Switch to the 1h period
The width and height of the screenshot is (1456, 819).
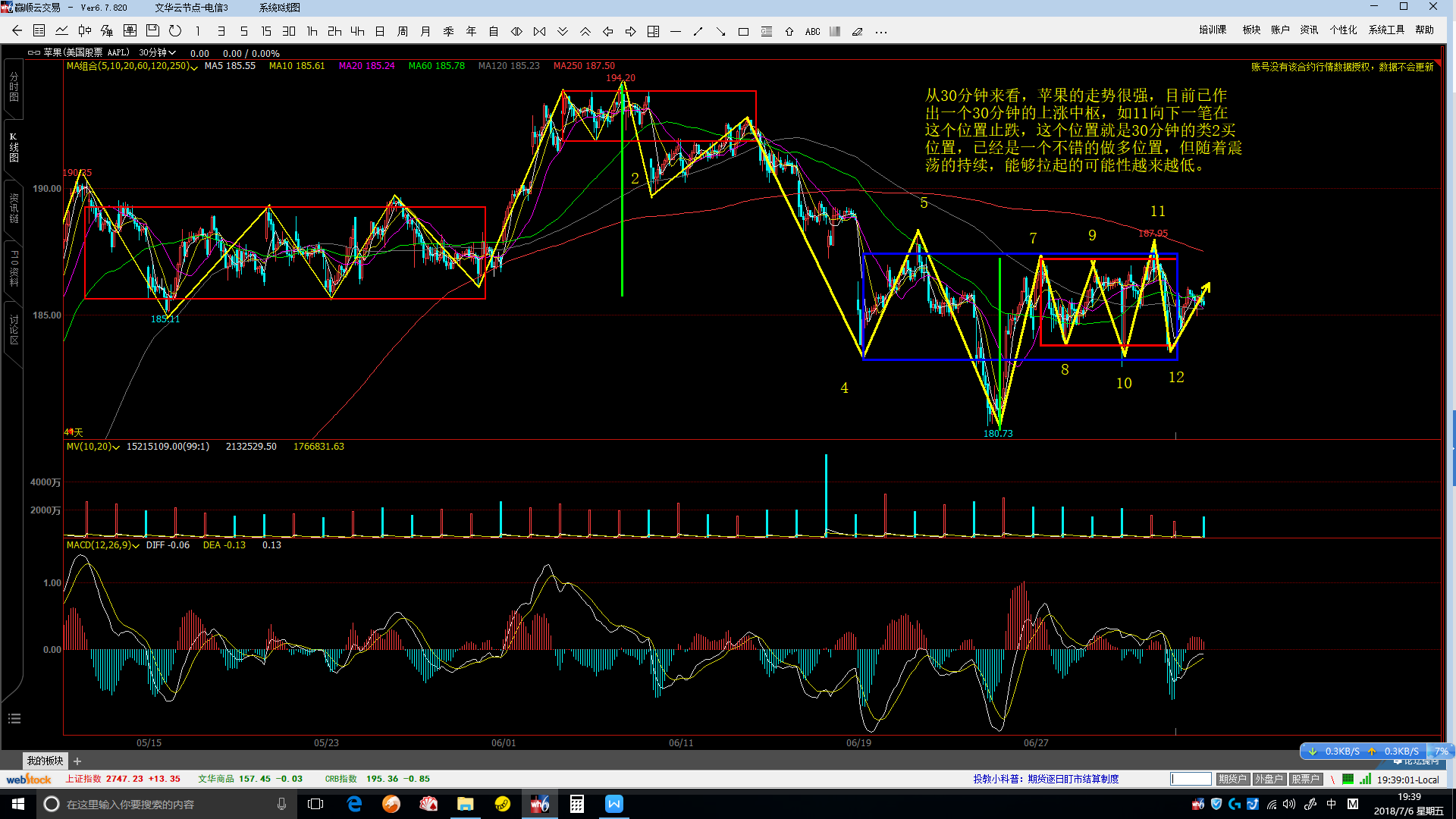coord(312,31)
